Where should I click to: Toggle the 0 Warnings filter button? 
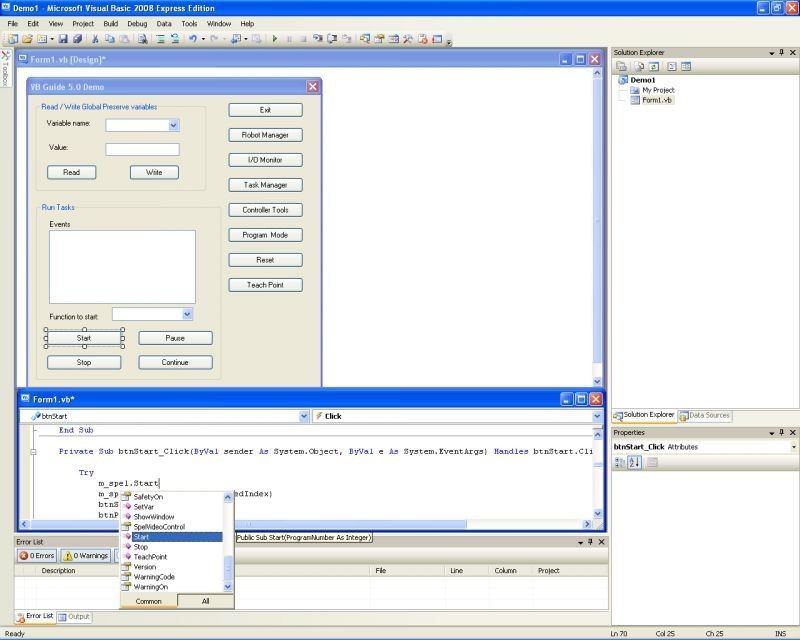(86, 555)
